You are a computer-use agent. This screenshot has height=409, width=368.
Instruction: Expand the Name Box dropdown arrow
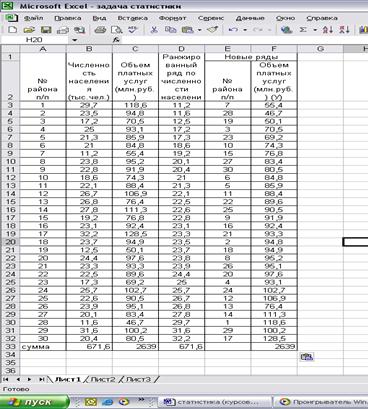pyautogui.click(x=75, y=40)
